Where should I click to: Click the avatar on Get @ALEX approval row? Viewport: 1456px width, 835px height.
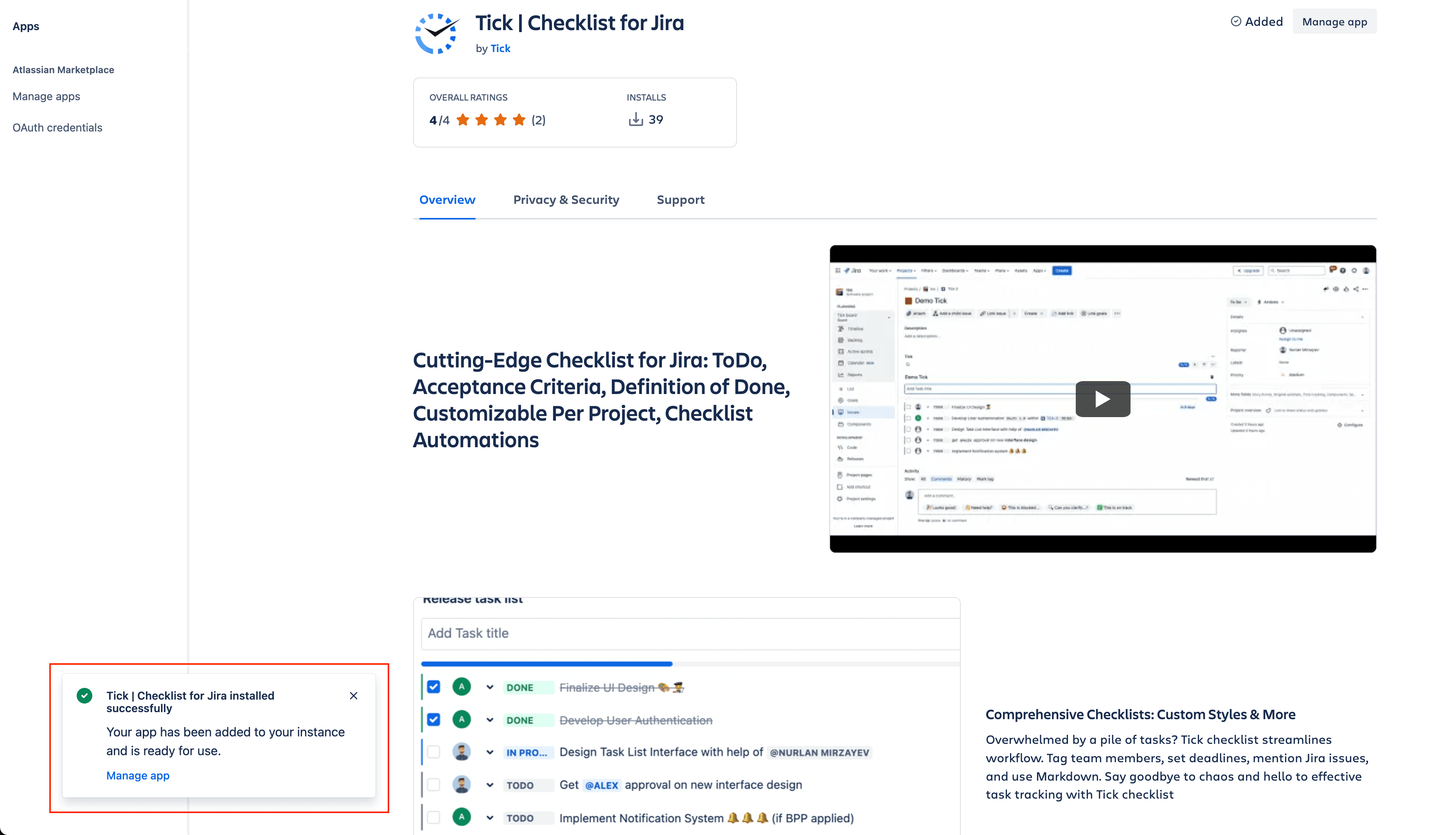click(462, 785)
